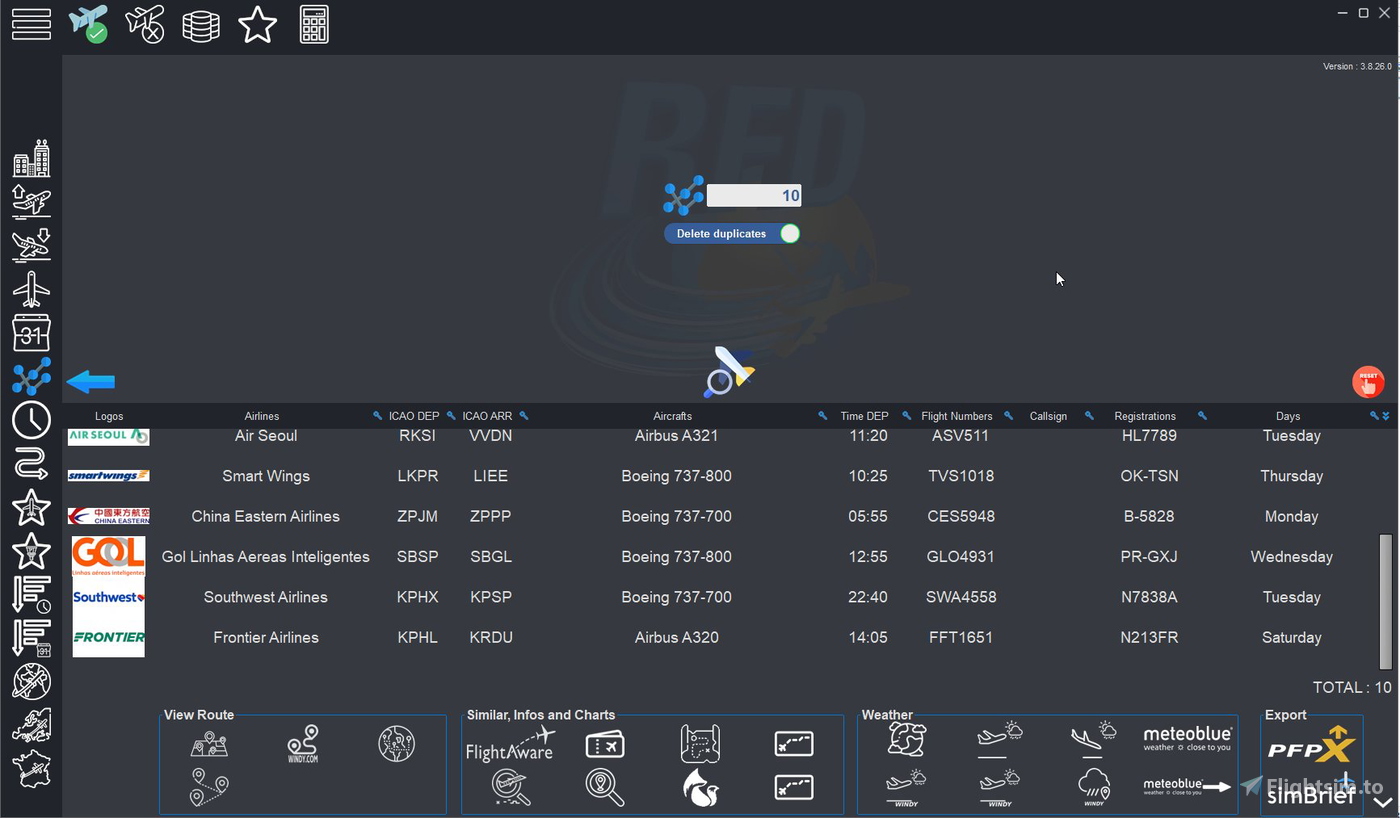This screenshot has width=1400, height=818.
Task: Select the plane with green checkmark icon
Action: 88,24
